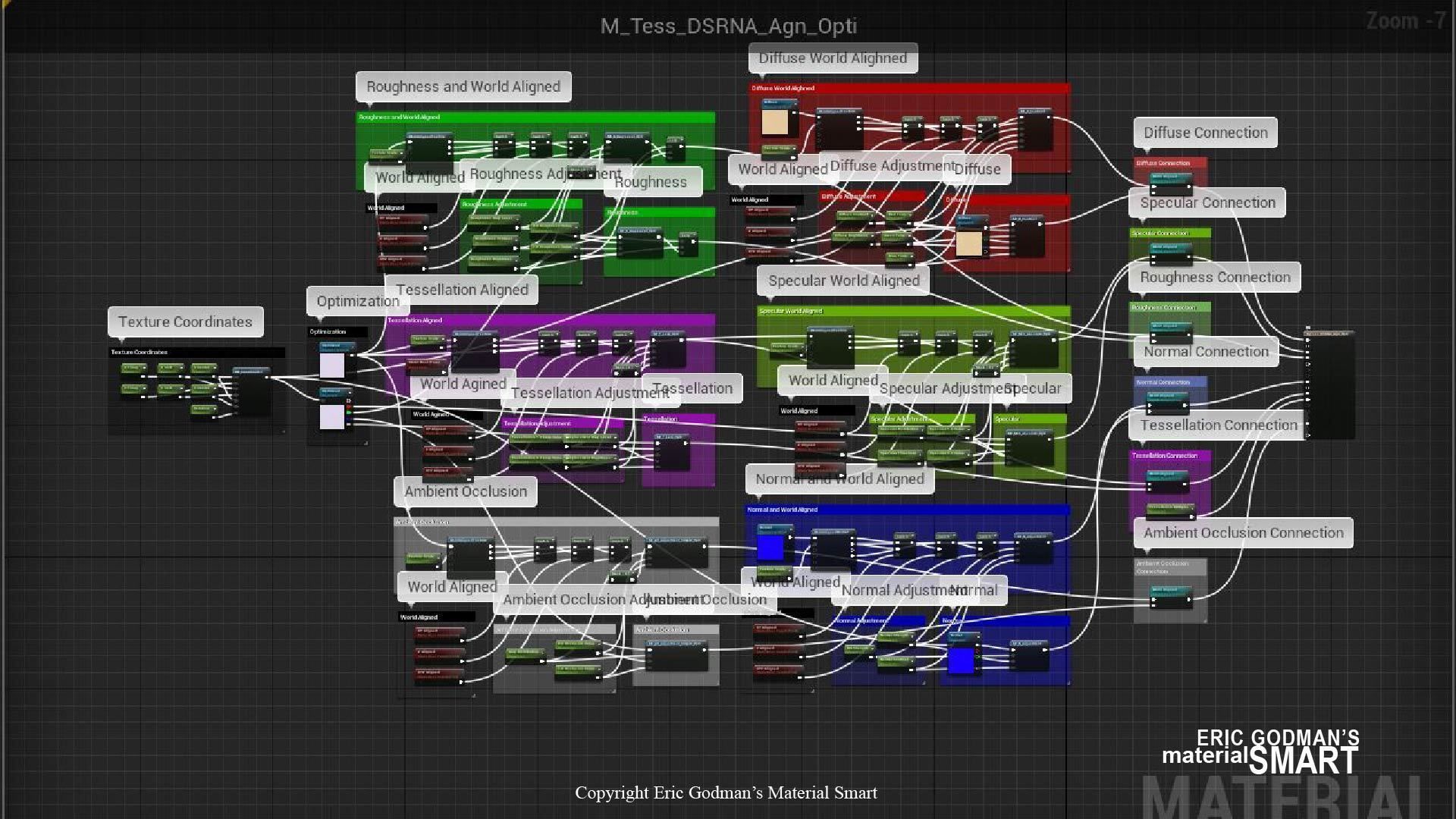The image size is (1456, 819).
Task: Select blue texture preview in lower Normal box
Action: (961, 660)
